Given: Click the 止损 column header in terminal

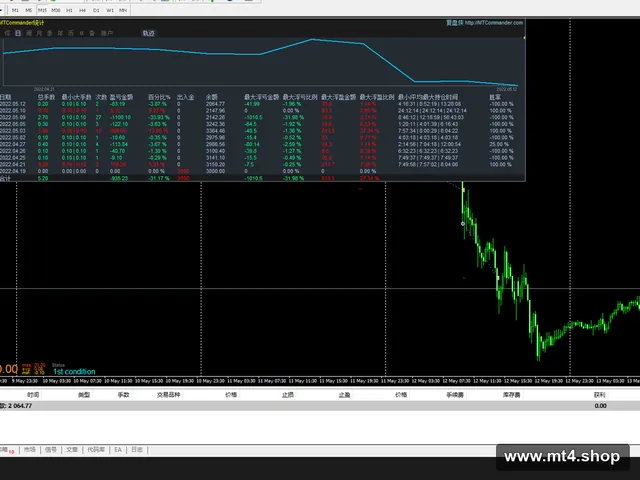Looking at the screenshot, I should tap(288, 395).
